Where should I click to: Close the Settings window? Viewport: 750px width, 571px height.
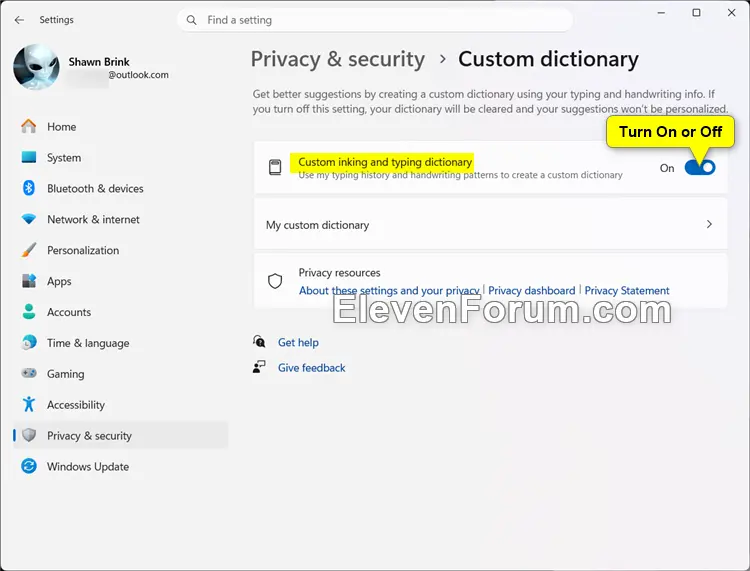pyautogui.click(x=731, y=13)
